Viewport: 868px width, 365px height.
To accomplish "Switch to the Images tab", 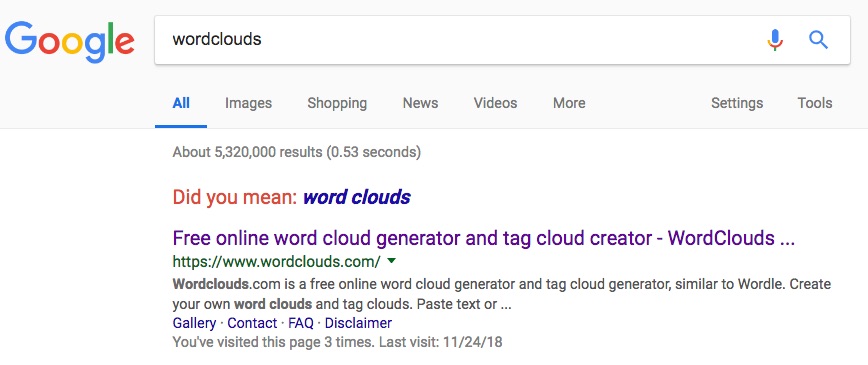I will click(x=249, y=103).
